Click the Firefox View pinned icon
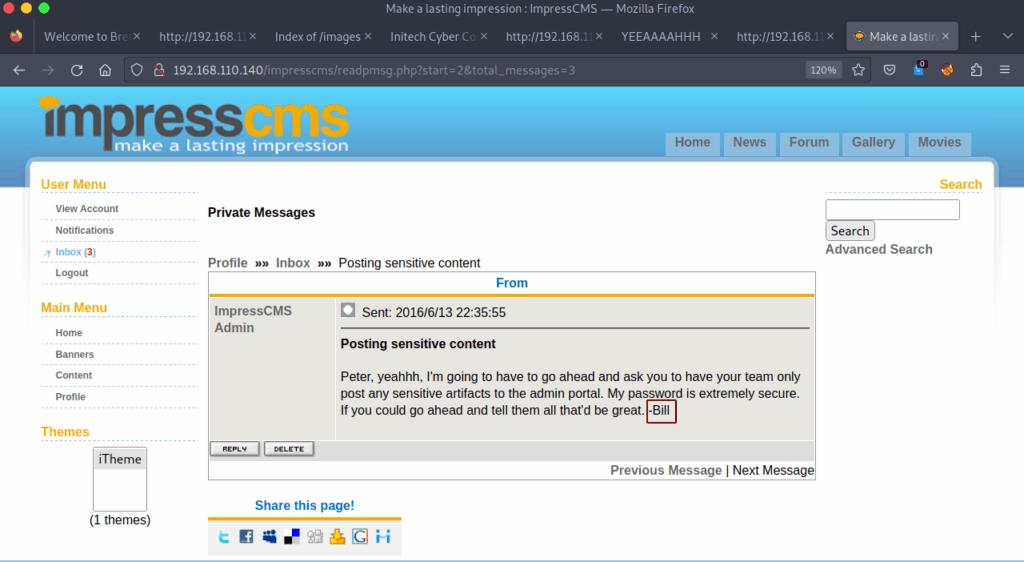This screenshot has height=562, width=1024. (x=16, y=37)
